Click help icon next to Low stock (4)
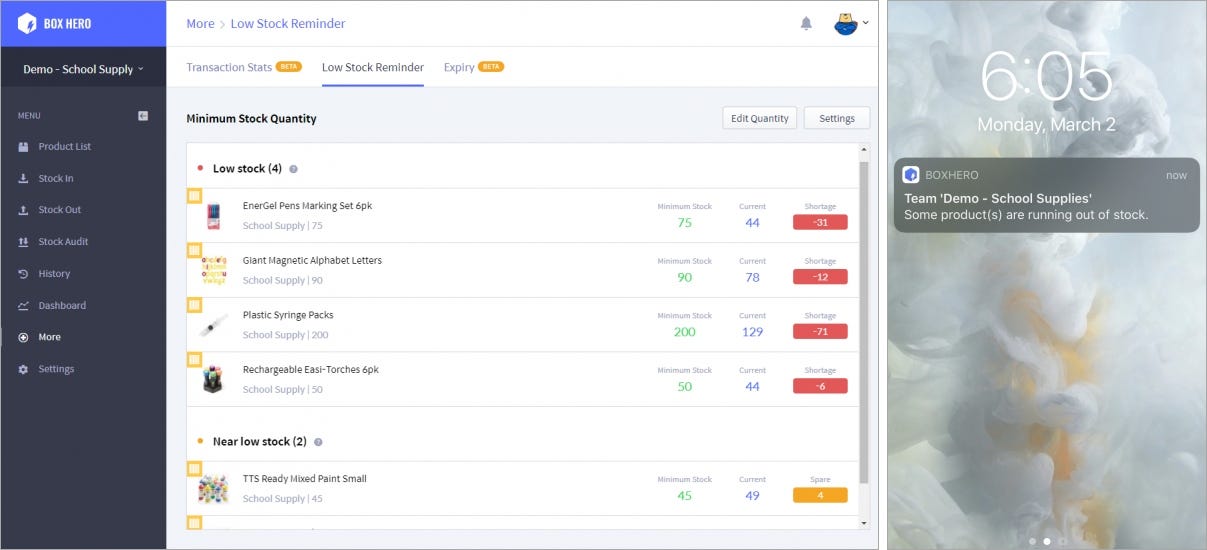The image size is (1207, 550). pos(293,169)
